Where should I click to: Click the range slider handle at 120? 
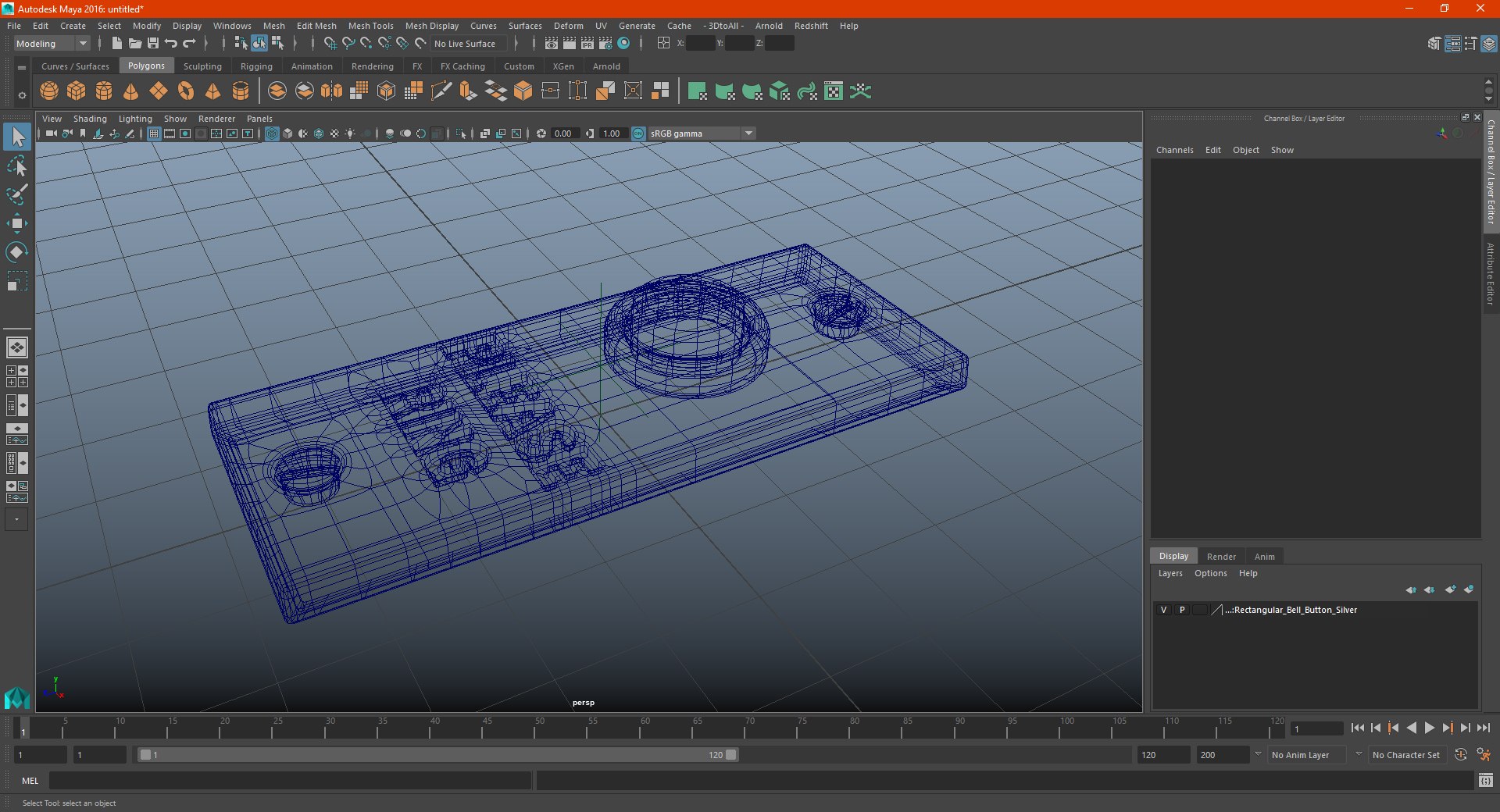click(x=731, y=755)
